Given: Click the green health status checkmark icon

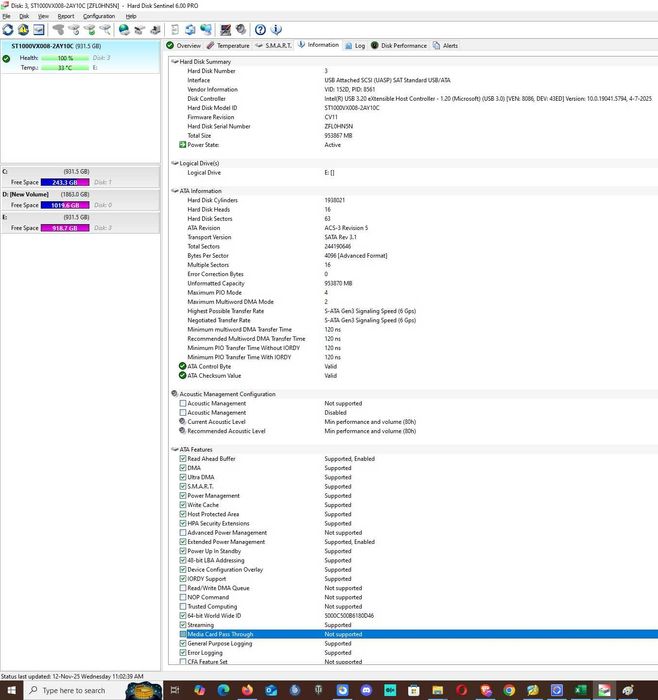Looking at the screenshot, I should pyautogui.click(x=6, y=59).
